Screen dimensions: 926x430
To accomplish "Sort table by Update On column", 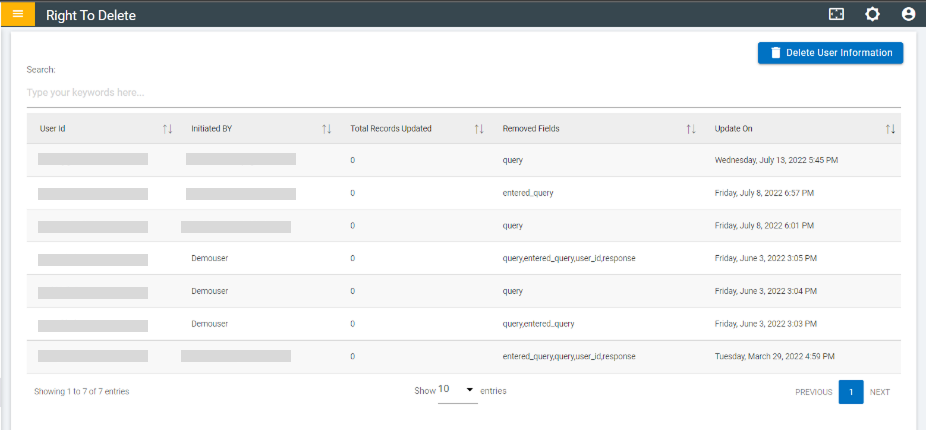I will click(890, 129).
